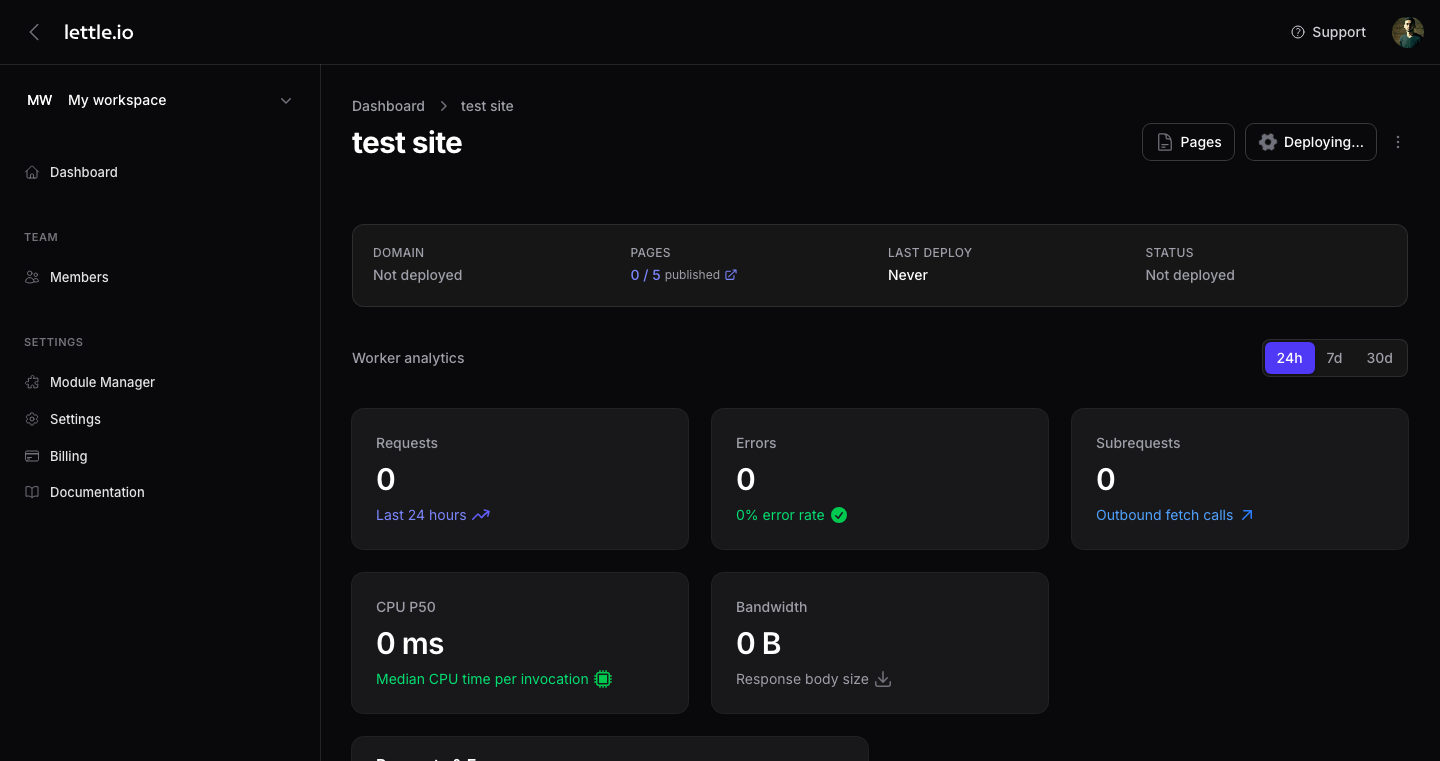Open the three-dot more options menu
1440x761 pixels.
pos(1398,142)
